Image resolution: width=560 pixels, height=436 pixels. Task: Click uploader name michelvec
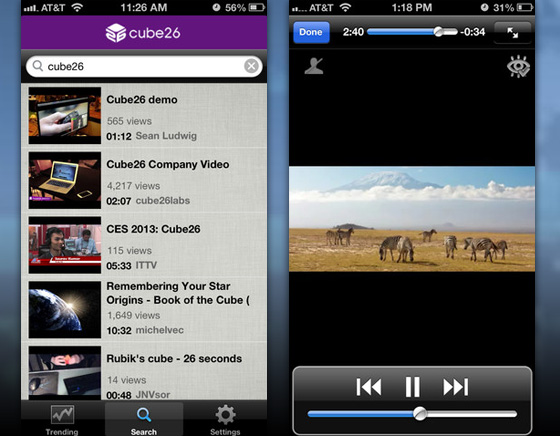tap(160, 330)
